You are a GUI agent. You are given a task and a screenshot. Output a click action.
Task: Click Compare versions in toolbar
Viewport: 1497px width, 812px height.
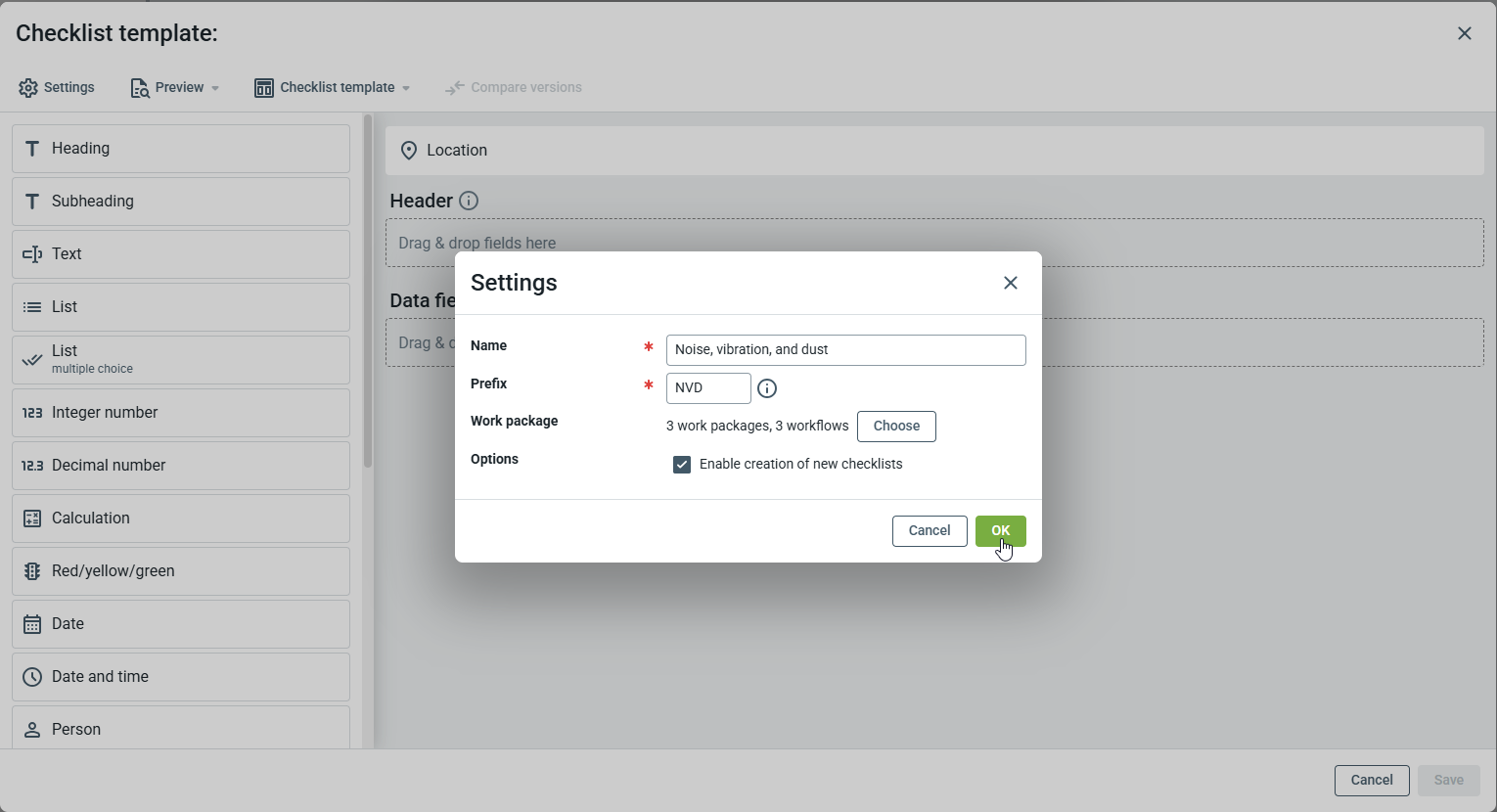514,88
